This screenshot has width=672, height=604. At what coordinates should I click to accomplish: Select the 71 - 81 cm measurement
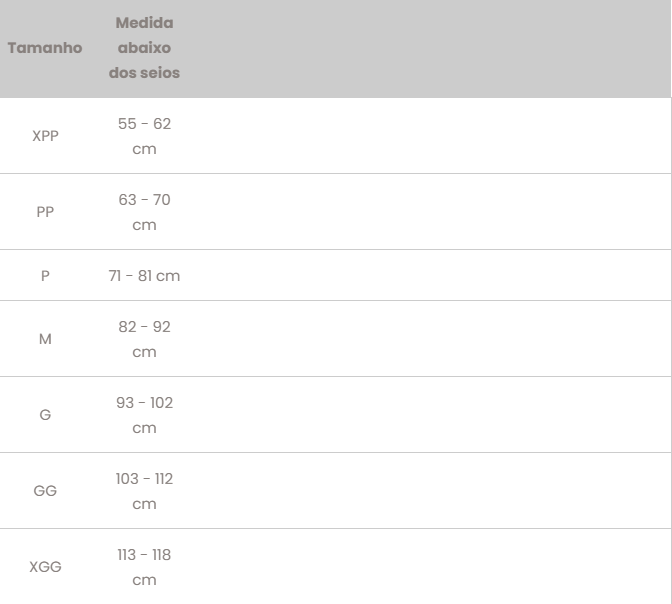coord(144,276)
